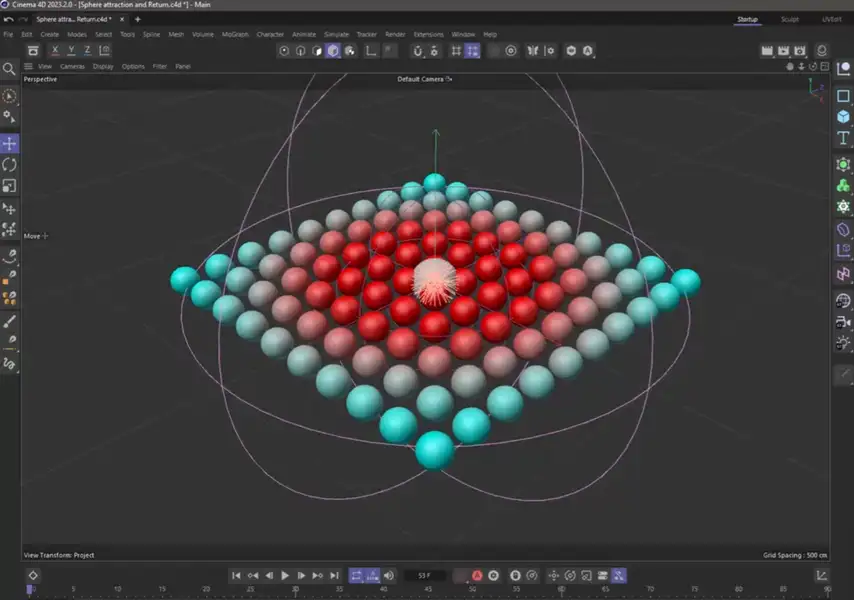Select the Rotate tool
Image resolution: width=854 pixels, height=600 pixels.
tap(9, 165)
